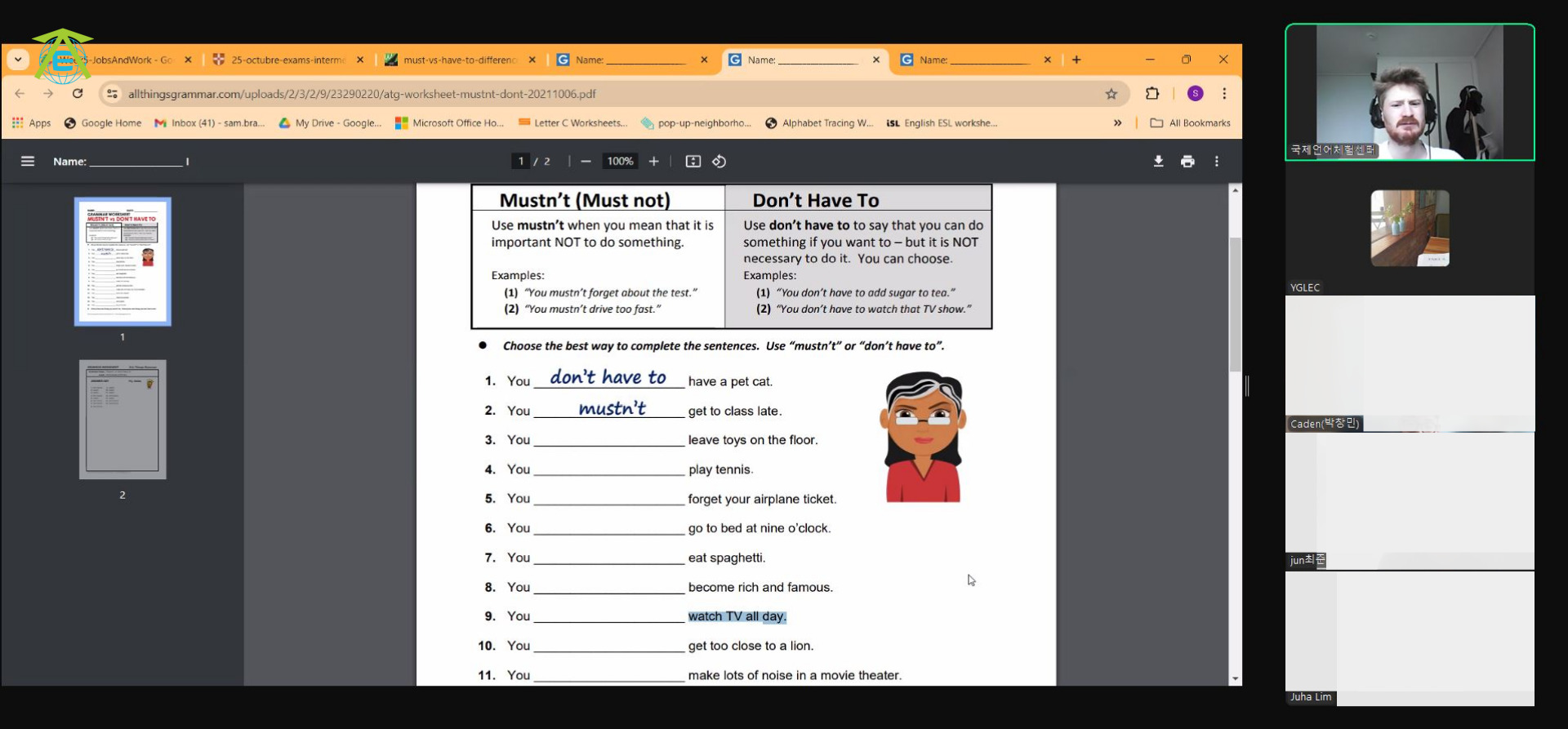Click the scrollbar down arrow

[x=1236, y=678]
